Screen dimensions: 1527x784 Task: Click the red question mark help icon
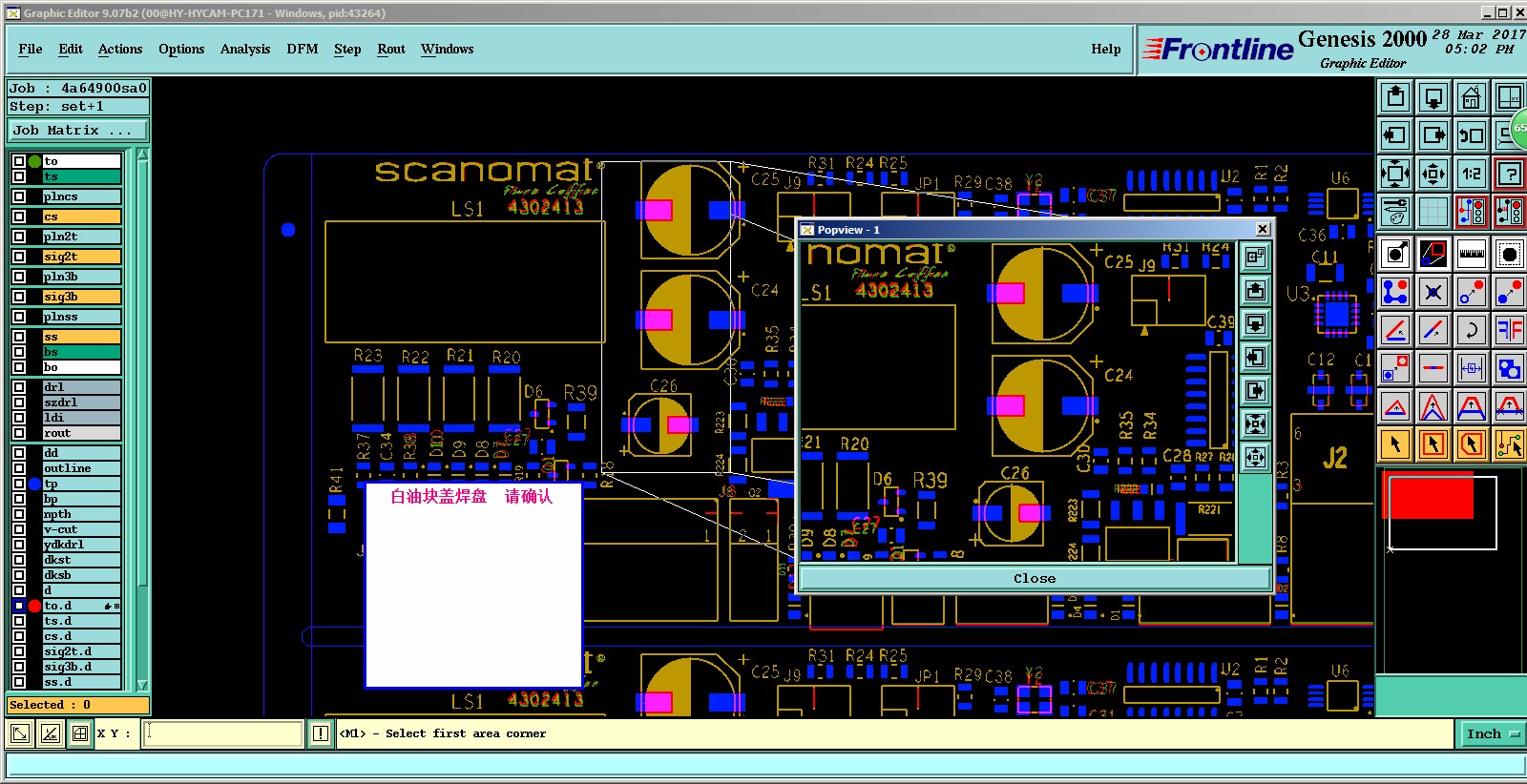1510,174
